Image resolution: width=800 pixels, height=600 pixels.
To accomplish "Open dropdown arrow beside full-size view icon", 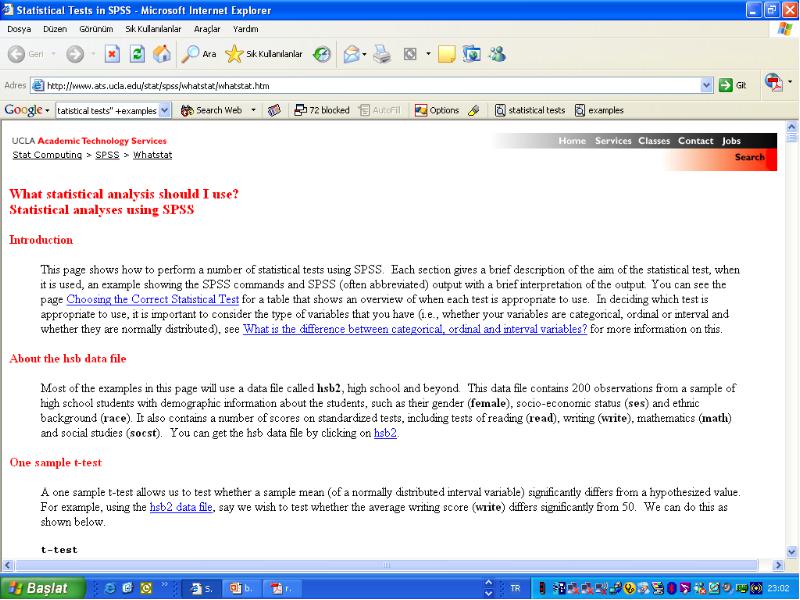I will coord(428,54).
